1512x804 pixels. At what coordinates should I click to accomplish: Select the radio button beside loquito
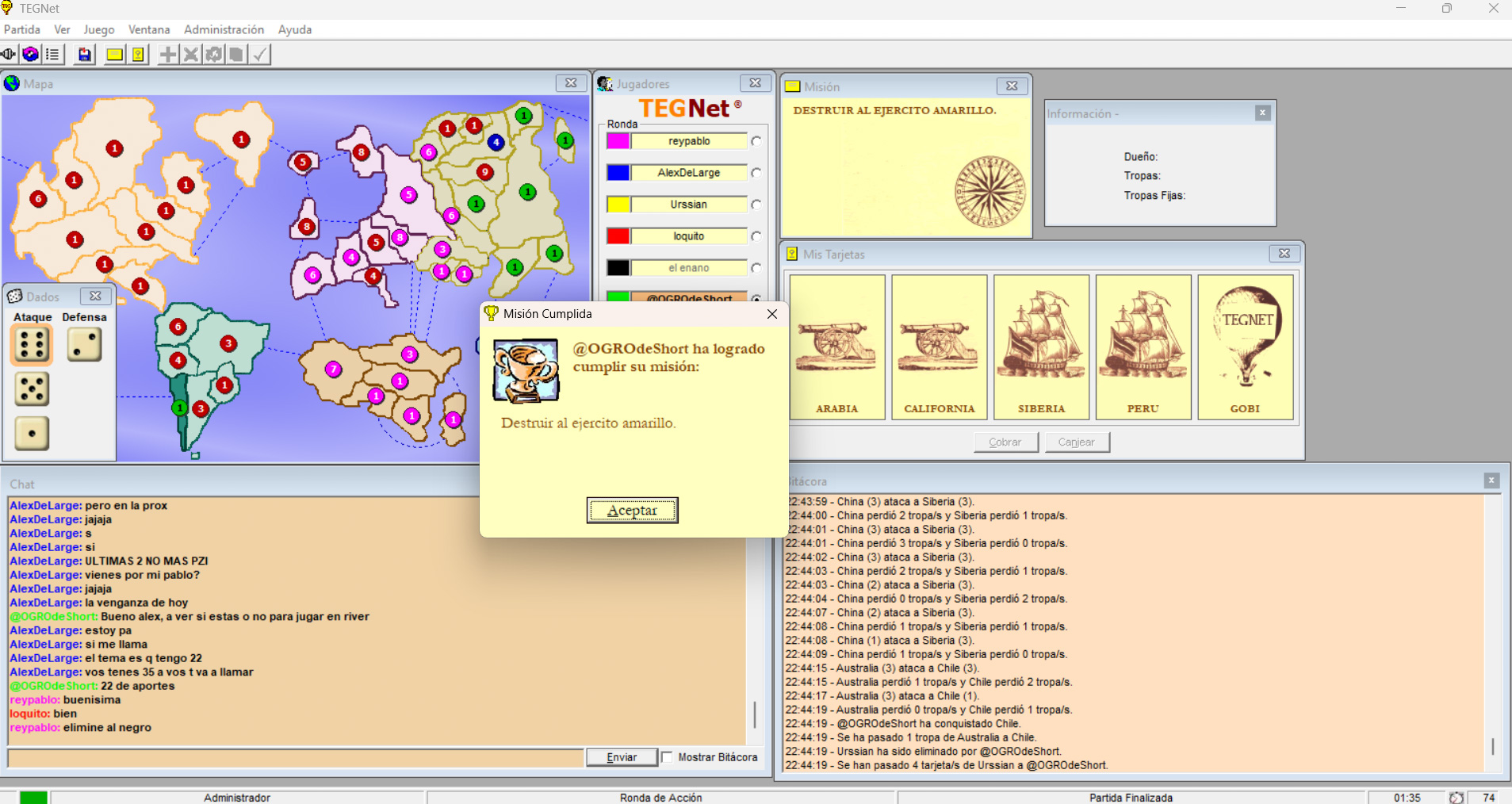click(756, 236)
